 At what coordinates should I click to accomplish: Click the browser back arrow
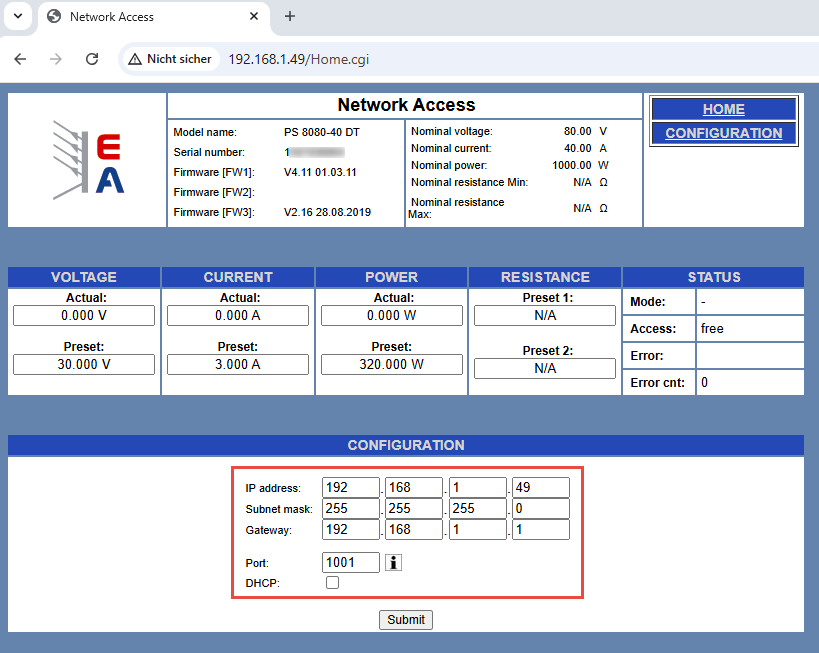pos(20,59)
